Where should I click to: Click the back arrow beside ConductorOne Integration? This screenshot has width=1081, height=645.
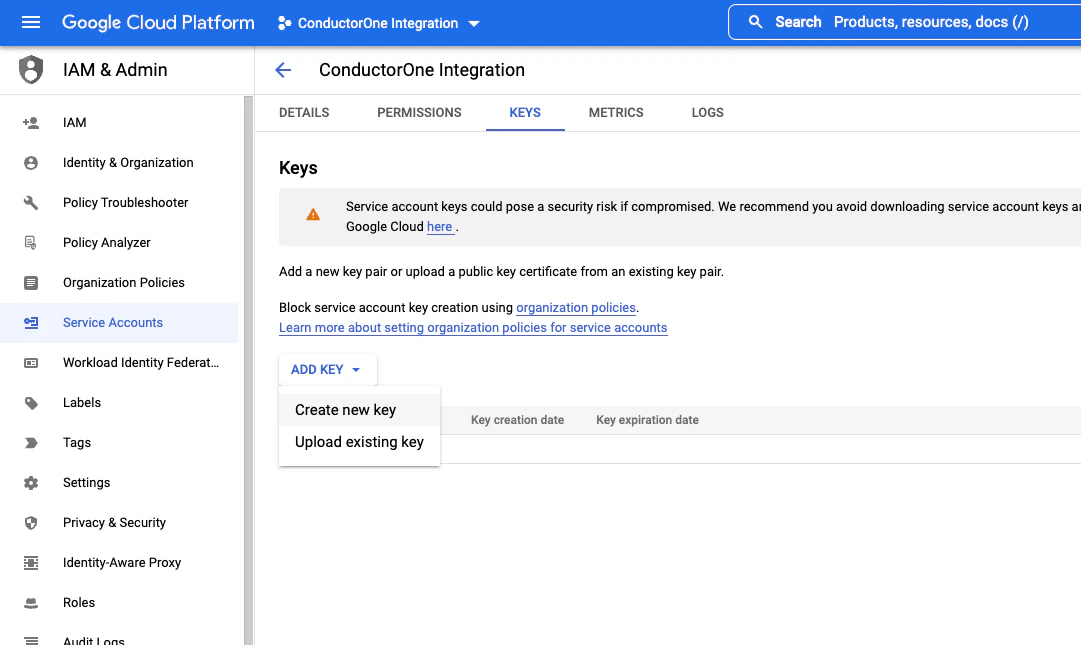click(283, 70)
